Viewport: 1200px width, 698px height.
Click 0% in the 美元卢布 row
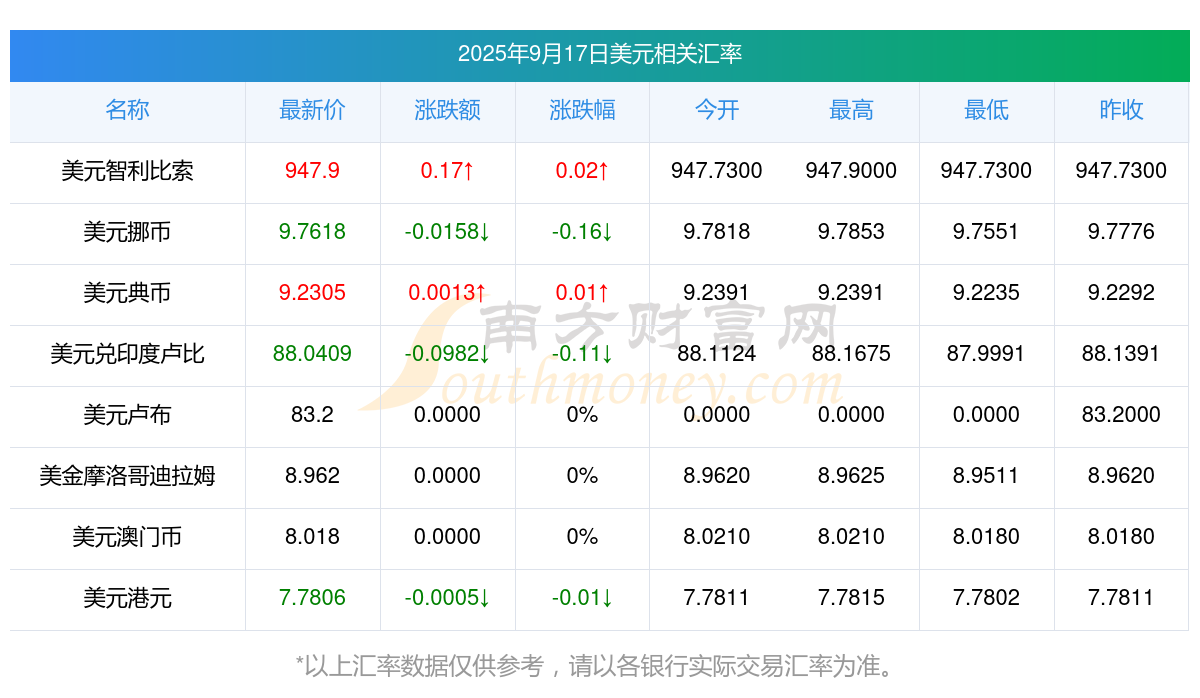(x=582, y=415)
